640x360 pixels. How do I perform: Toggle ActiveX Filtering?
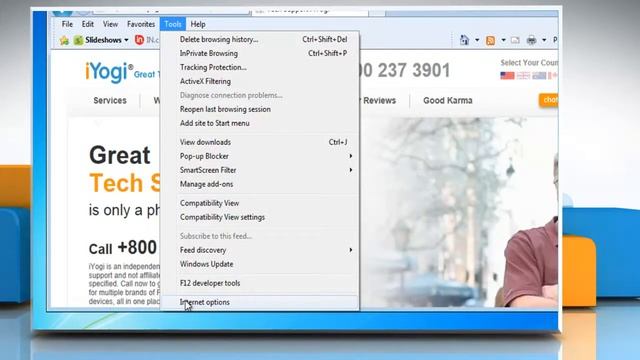coord(260,81)
